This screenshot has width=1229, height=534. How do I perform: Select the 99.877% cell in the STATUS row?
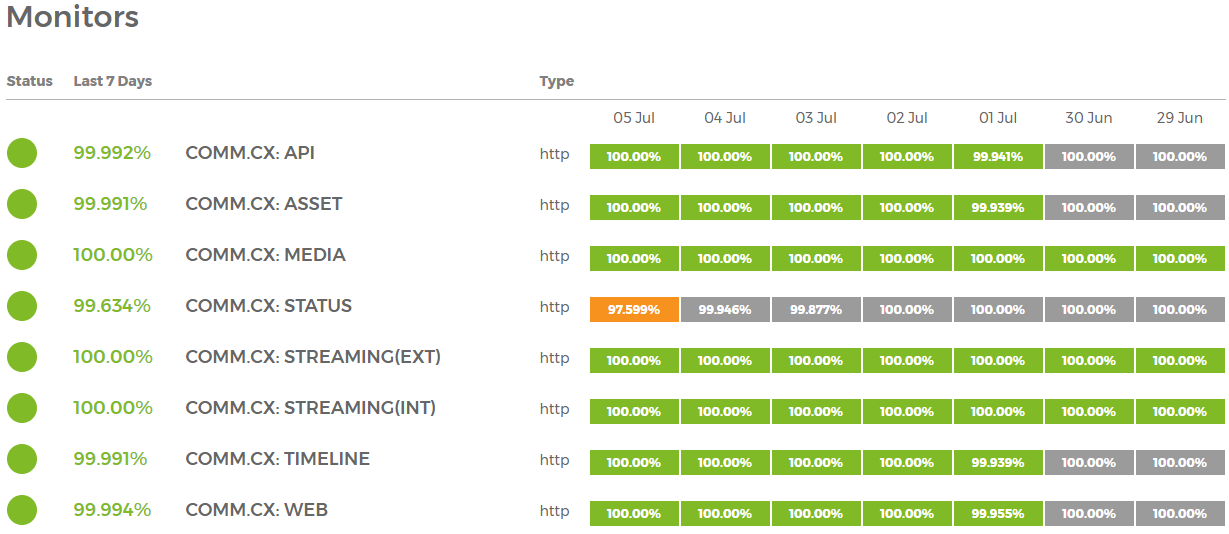(x=816, y=310)
